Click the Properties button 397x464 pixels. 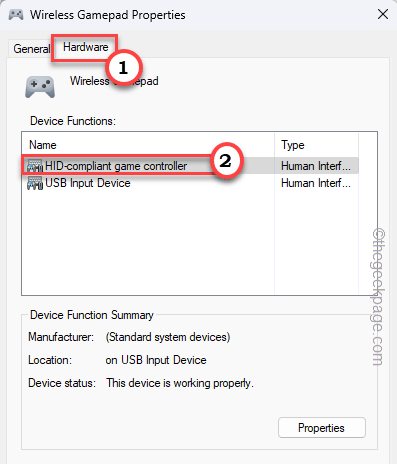click(322, 428)
